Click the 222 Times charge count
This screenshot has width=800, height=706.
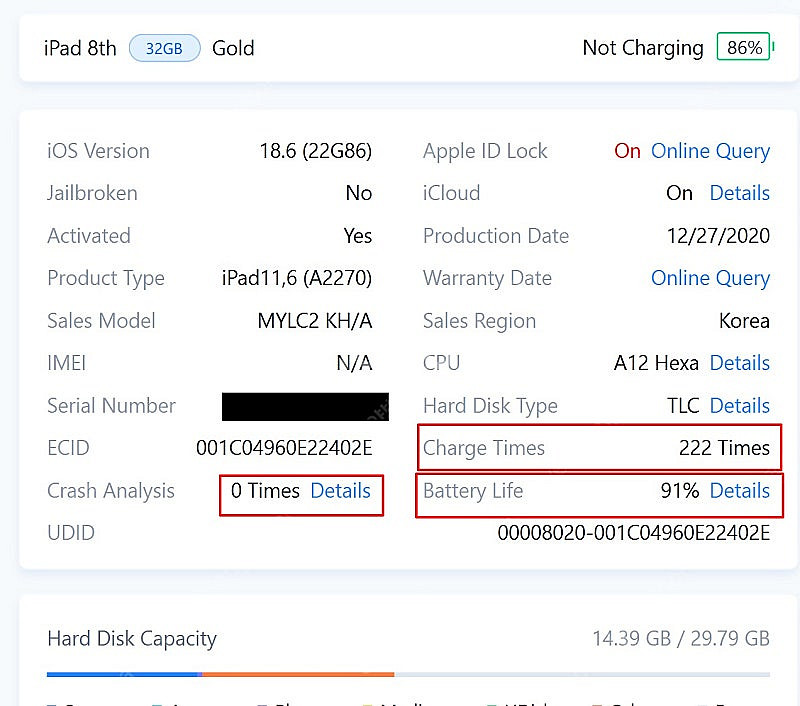click(x=724, y=448)
